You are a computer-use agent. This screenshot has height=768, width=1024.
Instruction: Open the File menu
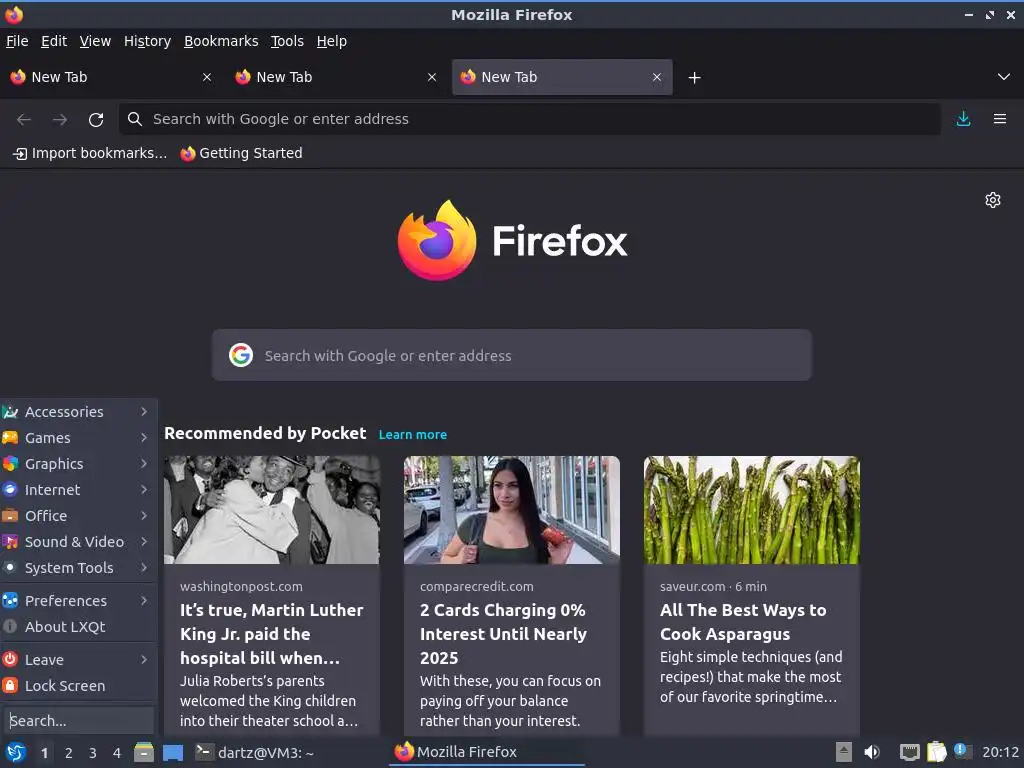(x=17, y=41)
